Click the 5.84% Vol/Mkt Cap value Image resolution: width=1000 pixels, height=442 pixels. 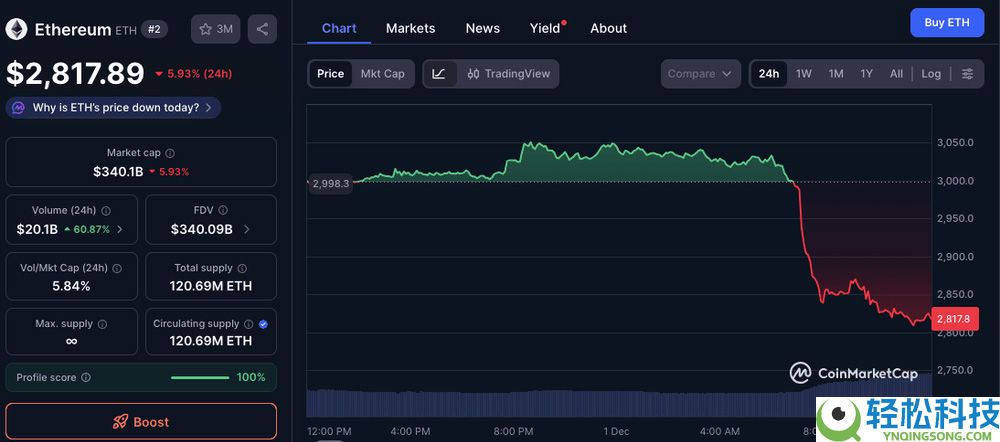[x=71, y=286]
